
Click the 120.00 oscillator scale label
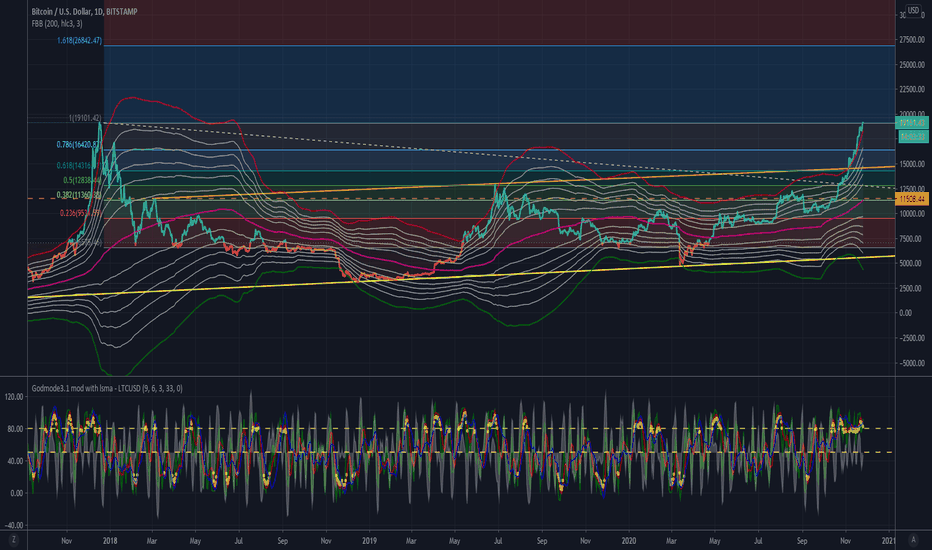coord(14,397)
